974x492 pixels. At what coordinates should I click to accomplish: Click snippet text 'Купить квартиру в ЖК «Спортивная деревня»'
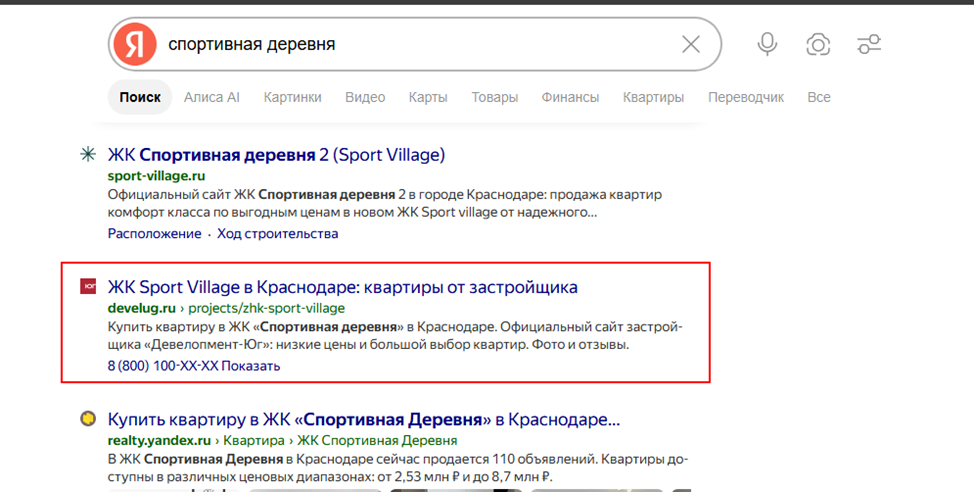[x=254, y=327]
